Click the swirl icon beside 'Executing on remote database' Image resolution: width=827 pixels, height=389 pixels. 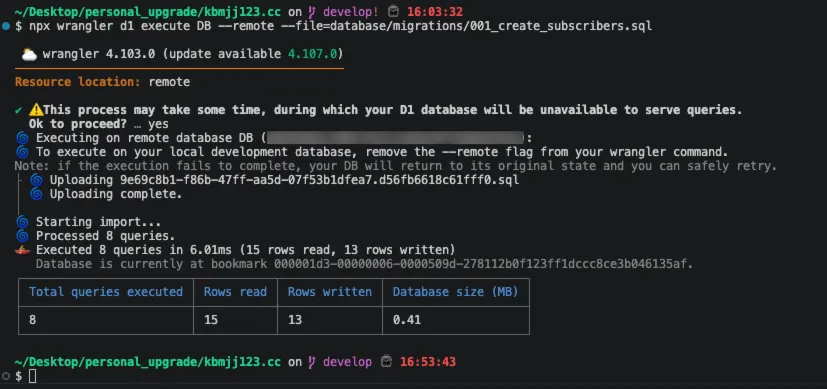tap(22, 138)
